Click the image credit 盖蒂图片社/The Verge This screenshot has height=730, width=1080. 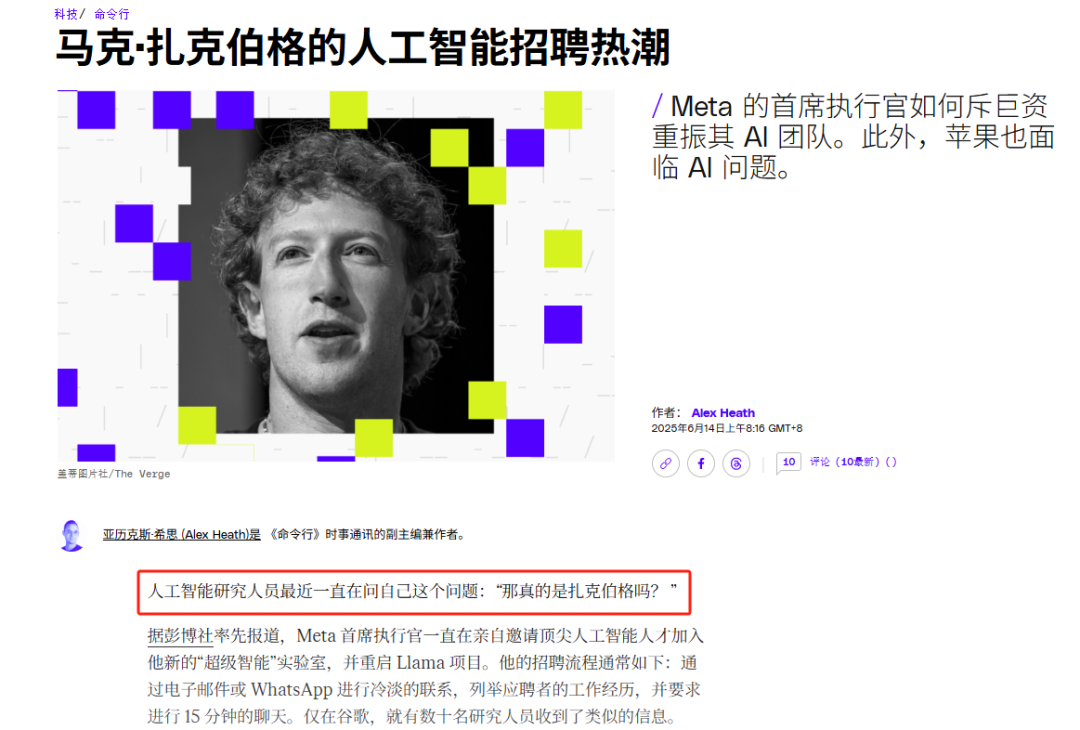pos(114,474)
